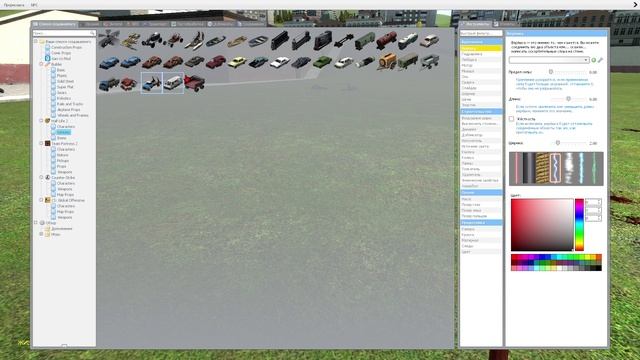Click the rainbow hue bar
This screenshot has height=360, width=640.
click(579, 224)
